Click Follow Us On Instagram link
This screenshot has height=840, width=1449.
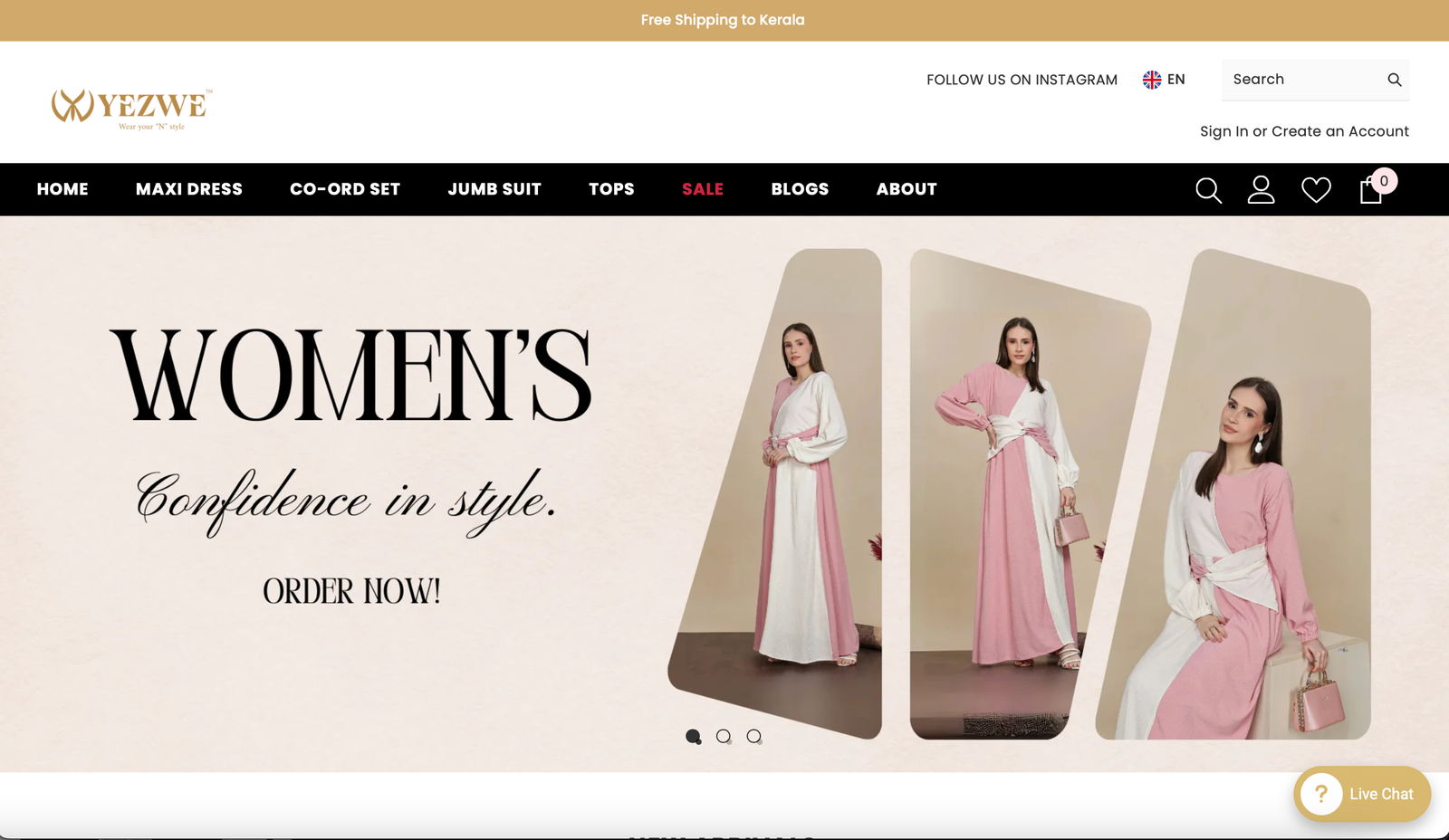click(1022, 80)
